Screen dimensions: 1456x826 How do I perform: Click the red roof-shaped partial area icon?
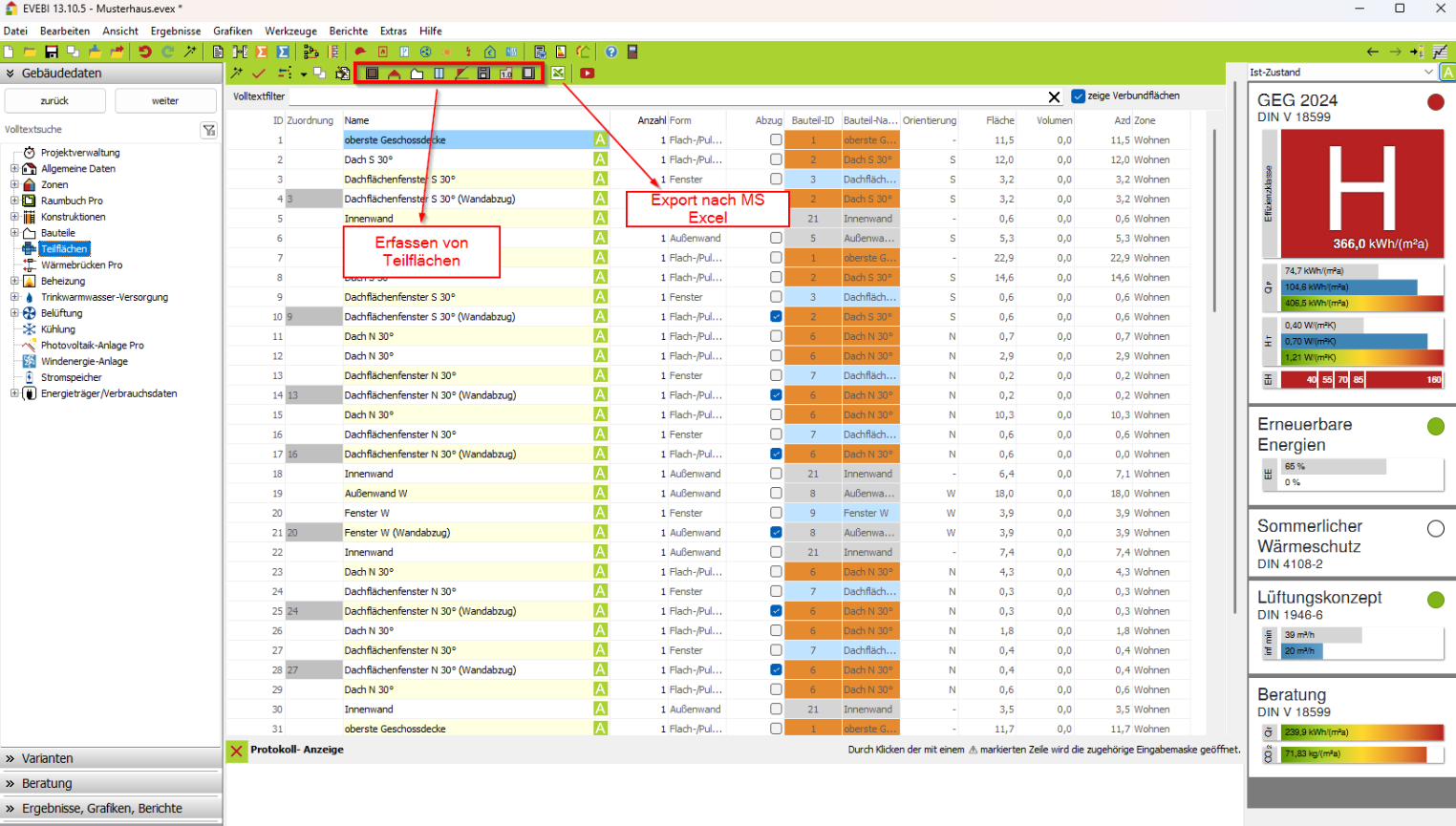[395, 74]
